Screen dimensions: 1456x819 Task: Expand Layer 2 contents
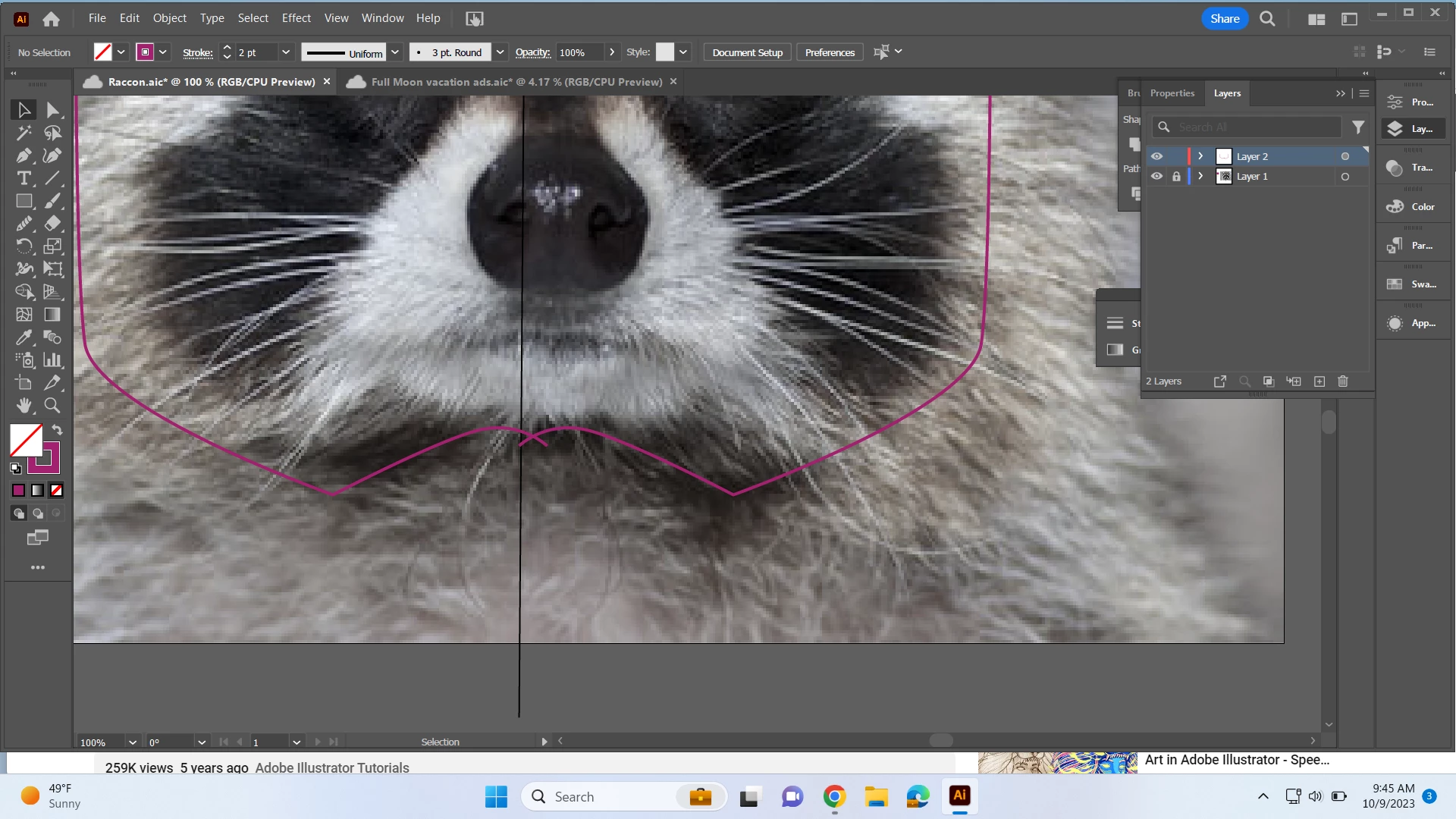1200,156
